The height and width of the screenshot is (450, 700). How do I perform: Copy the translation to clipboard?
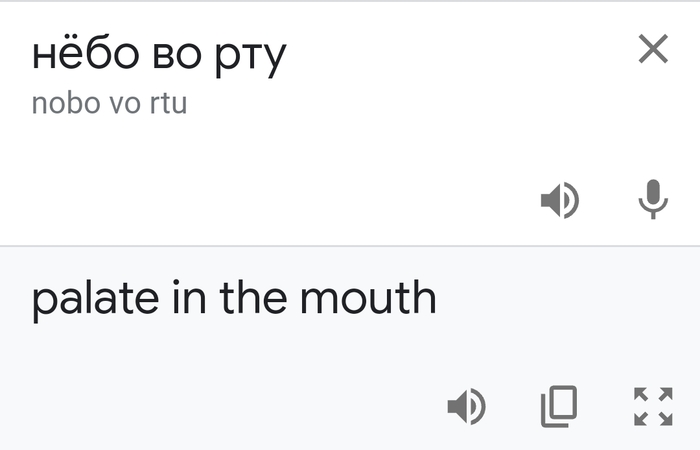click(559, 406)
